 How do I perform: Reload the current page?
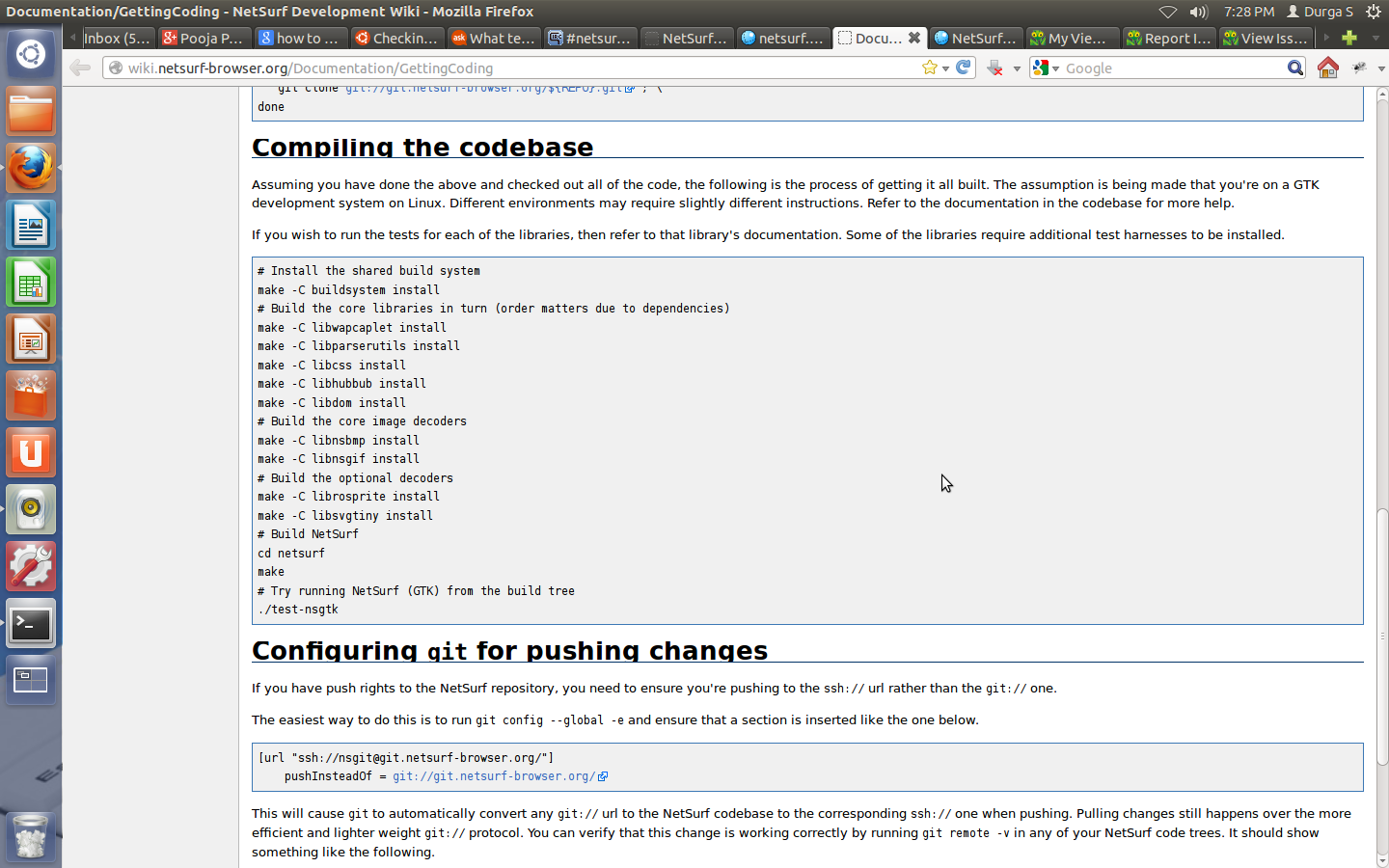tap(963, 68)
